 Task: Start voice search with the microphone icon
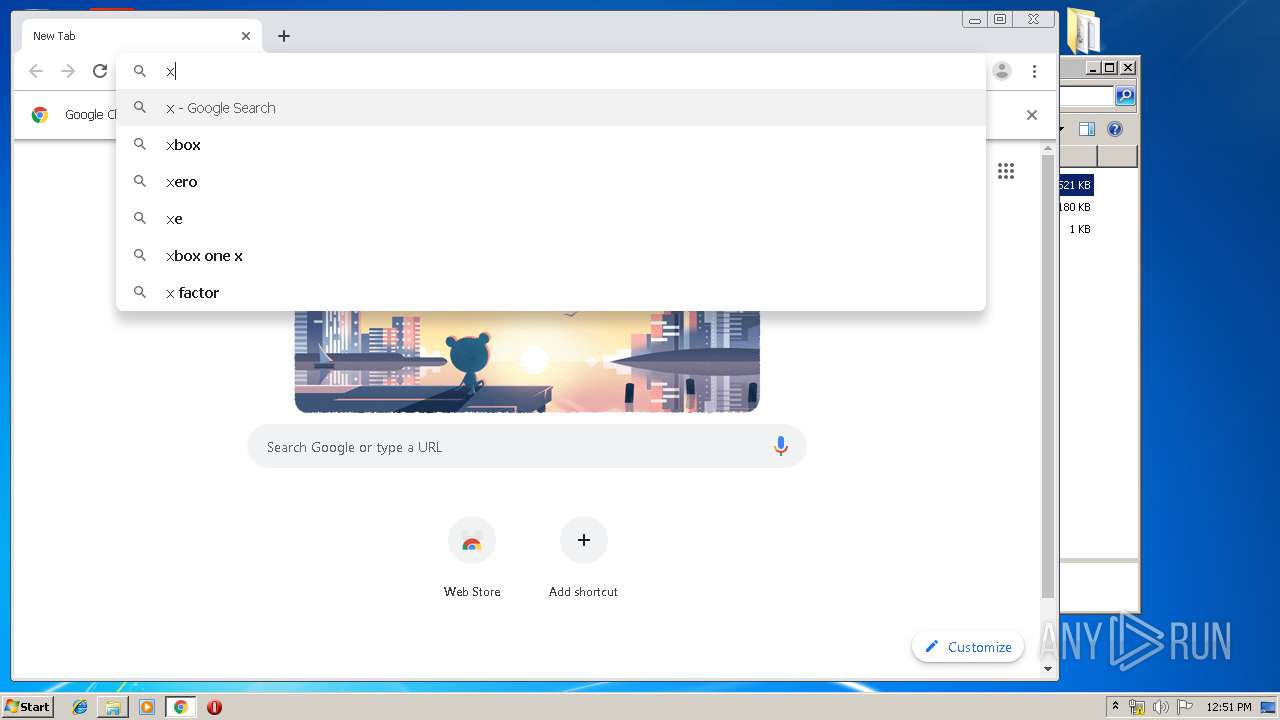781,447
